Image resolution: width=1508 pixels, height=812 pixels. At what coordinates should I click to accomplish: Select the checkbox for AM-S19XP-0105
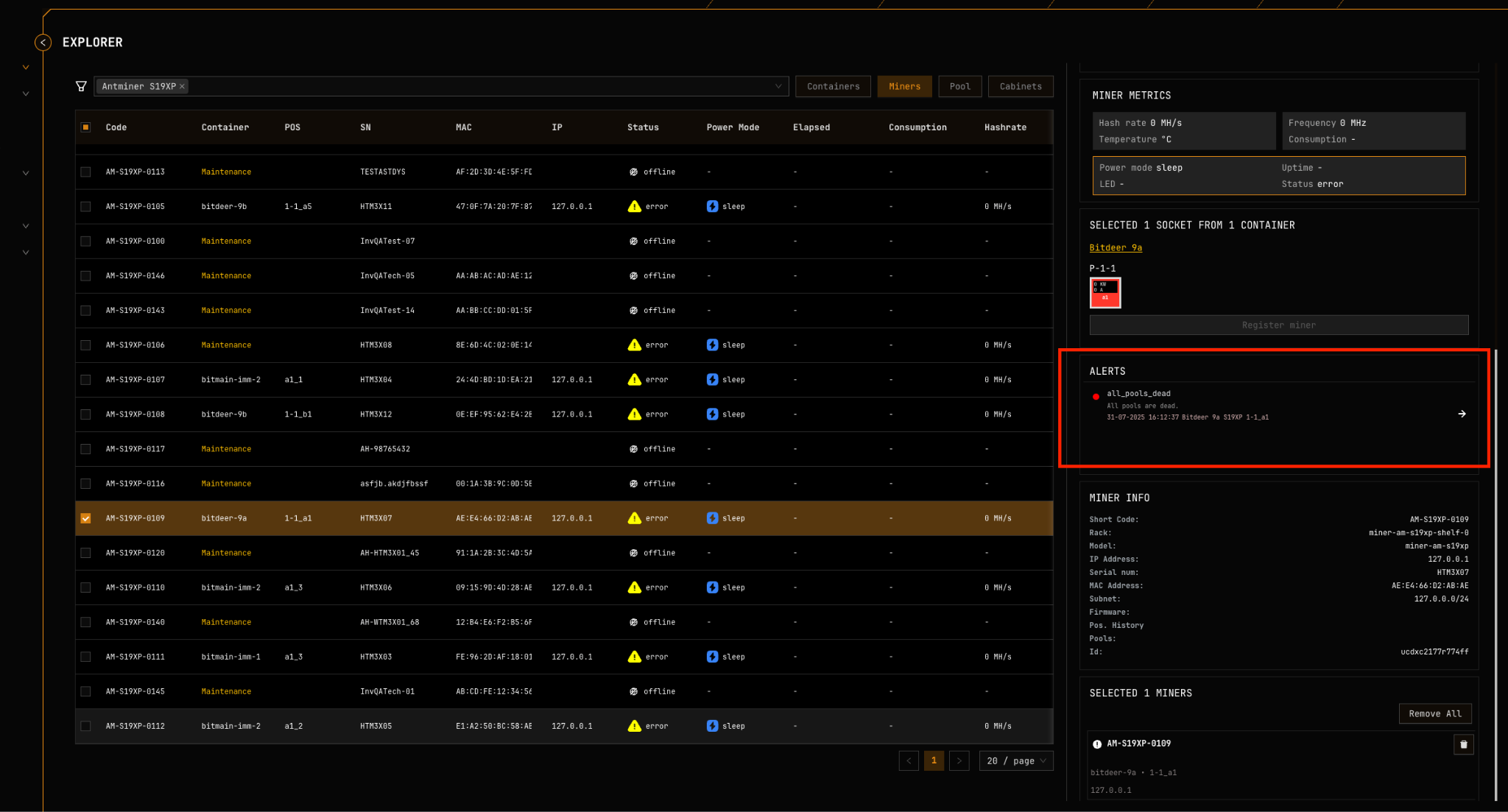pos(85,206)
